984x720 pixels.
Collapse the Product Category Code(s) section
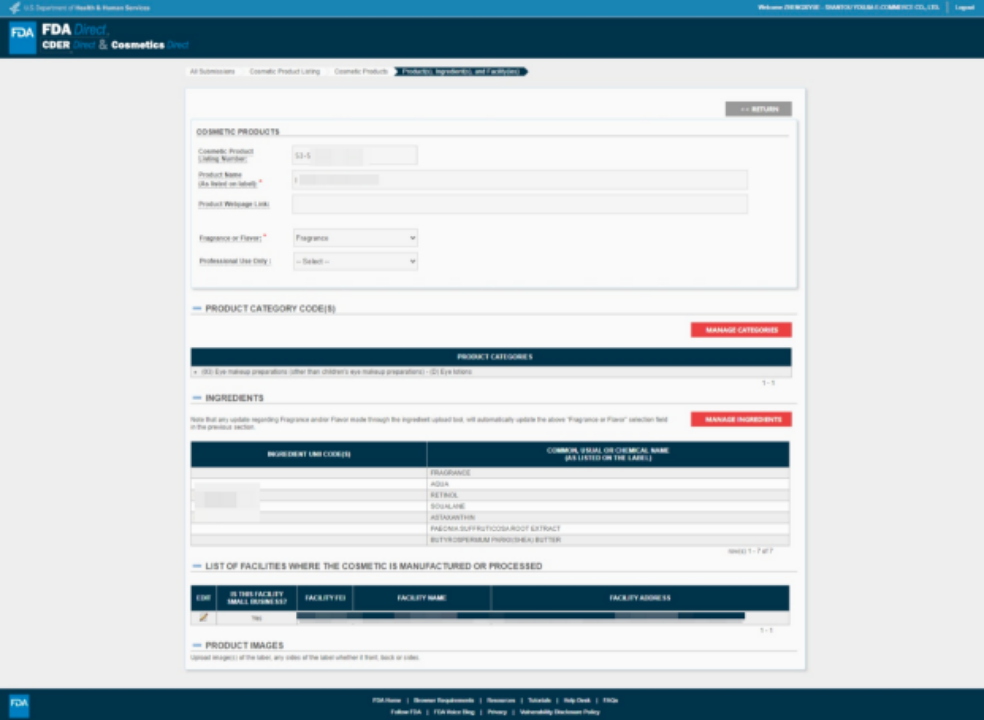click(197, 309)
